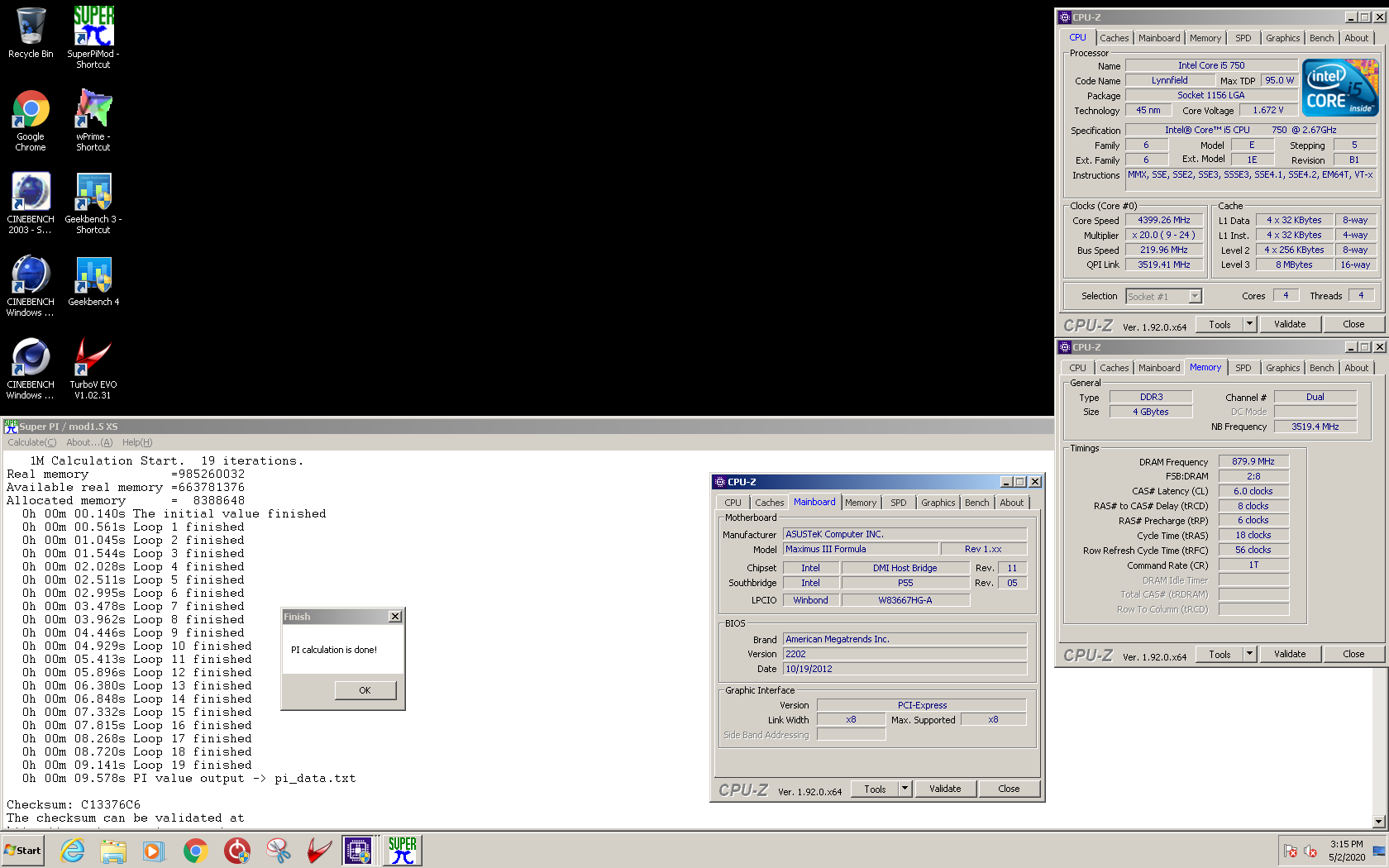1389x868 pixels.
Task: Select Graphics tab in Memory CPU-Z window
Action: [x=1282, y=368]
